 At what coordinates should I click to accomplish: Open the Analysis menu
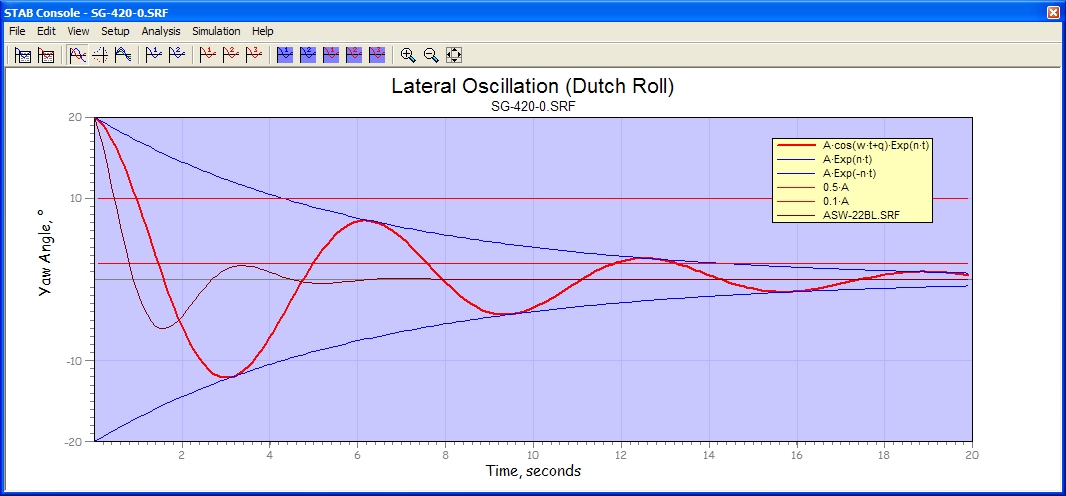click(161, 31)
